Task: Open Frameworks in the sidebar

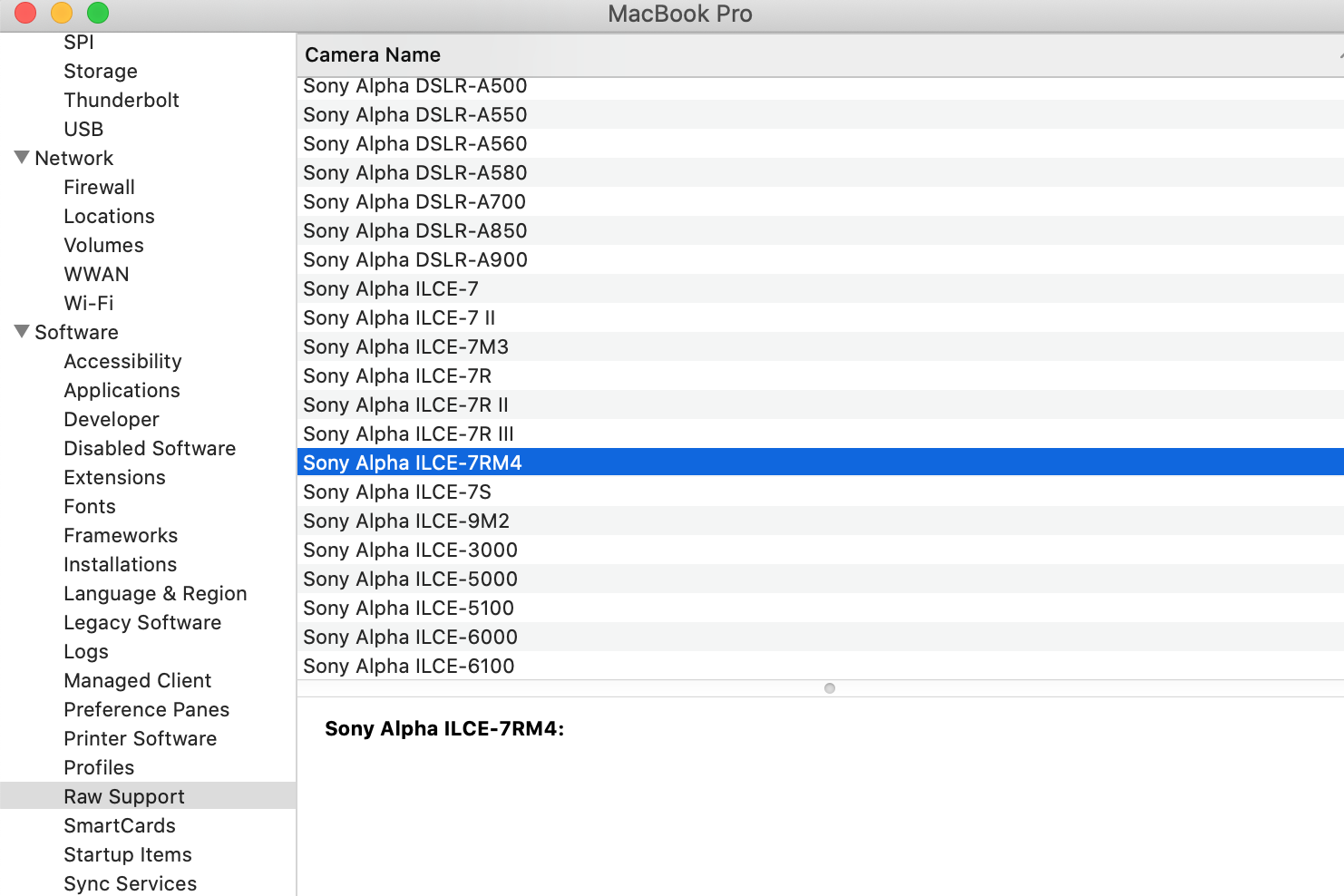Action: point(121,535)
